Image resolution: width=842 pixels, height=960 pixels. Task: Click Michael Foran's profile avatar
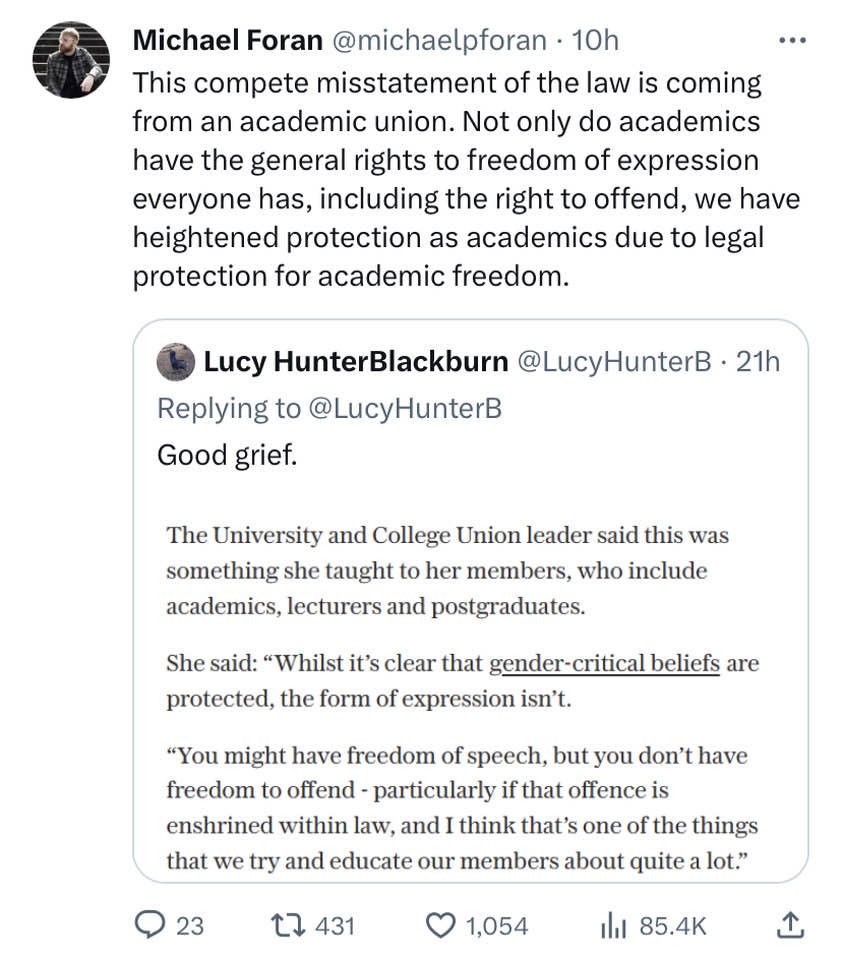click(x=71, y=59)
